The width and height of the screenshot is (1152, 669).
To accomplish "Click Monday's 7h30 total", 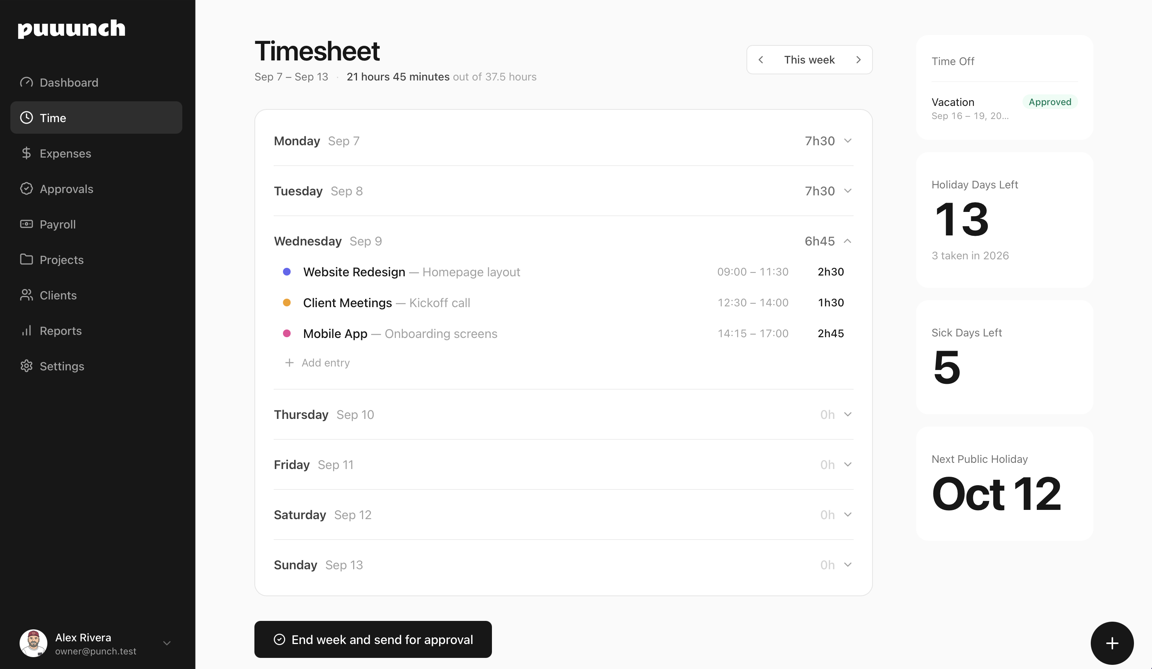I will pos(820,141).
